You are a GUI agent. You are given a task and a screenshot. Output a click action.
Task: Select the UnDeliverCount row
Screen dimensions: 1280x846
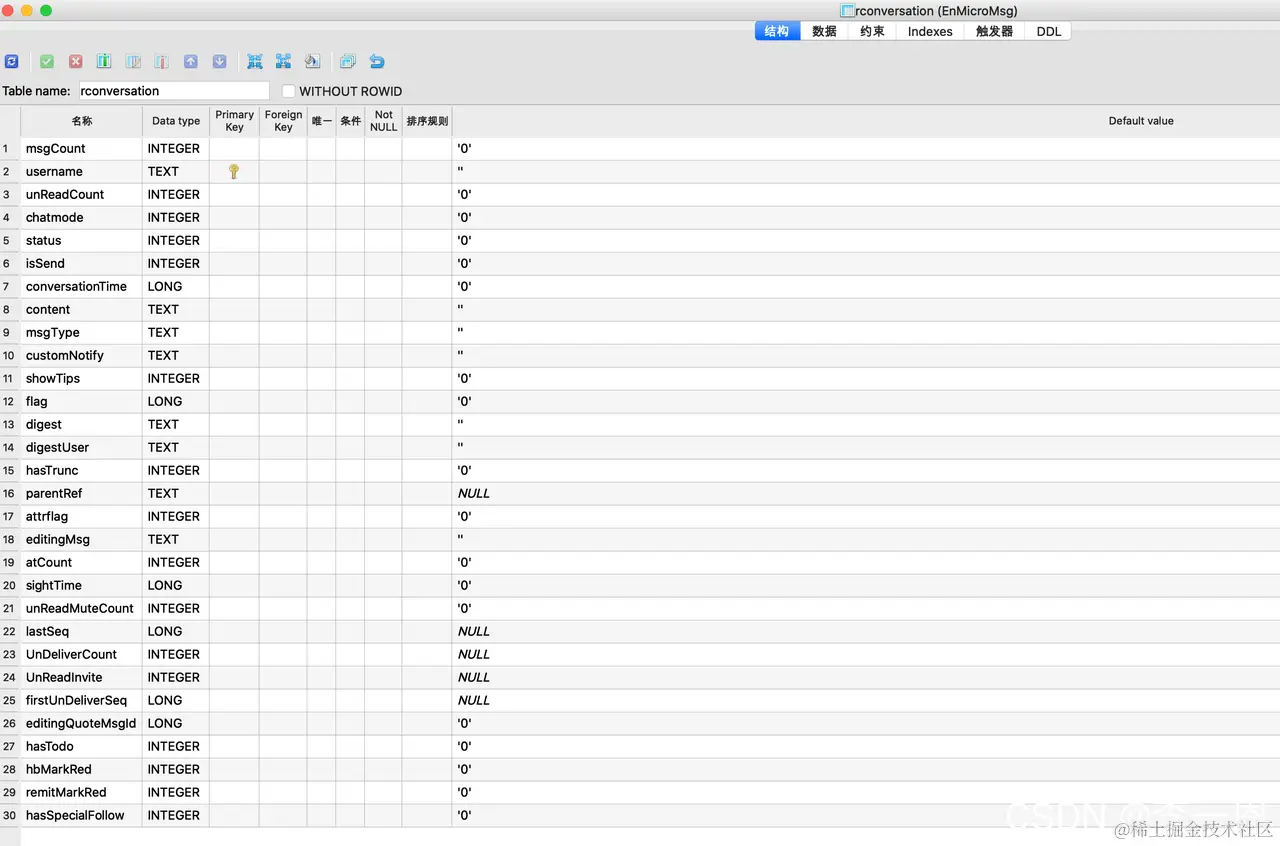coord(640,655)
